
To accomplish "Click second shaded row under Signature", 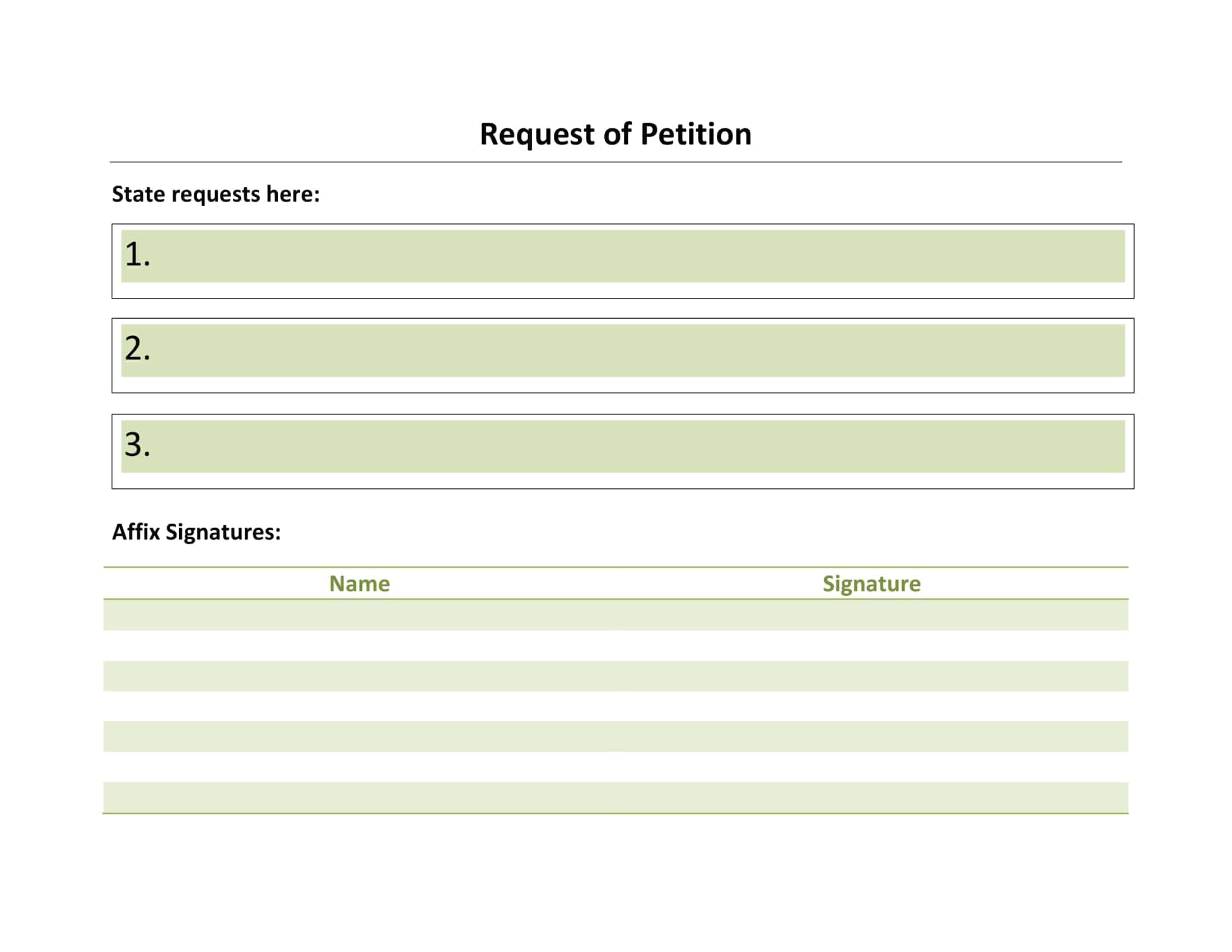I will (x=871, y=676).
